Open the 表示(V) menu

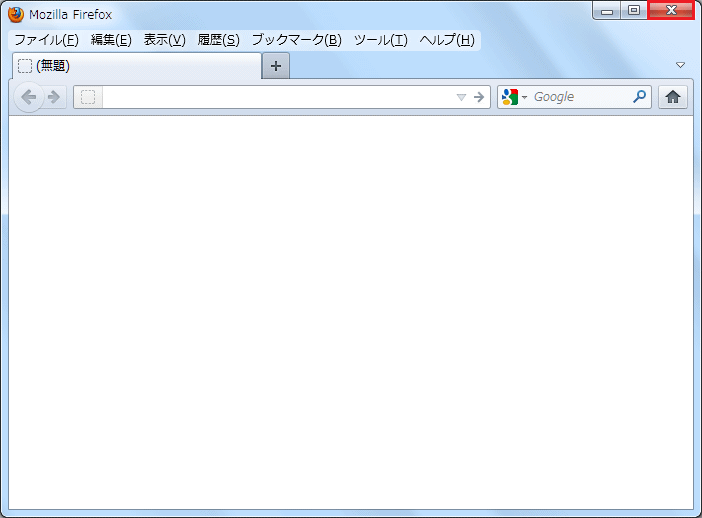tap(164, 40)
